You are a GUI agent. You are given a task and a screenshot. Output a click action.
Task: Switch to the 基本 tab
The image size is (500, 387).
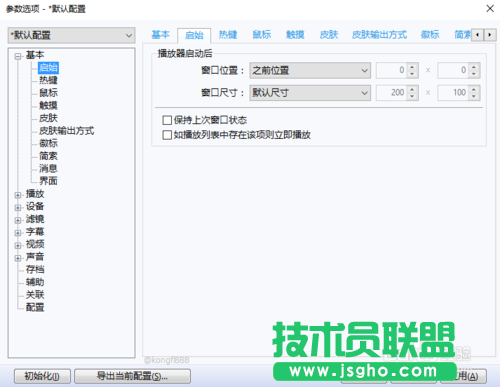pos(161,35)
